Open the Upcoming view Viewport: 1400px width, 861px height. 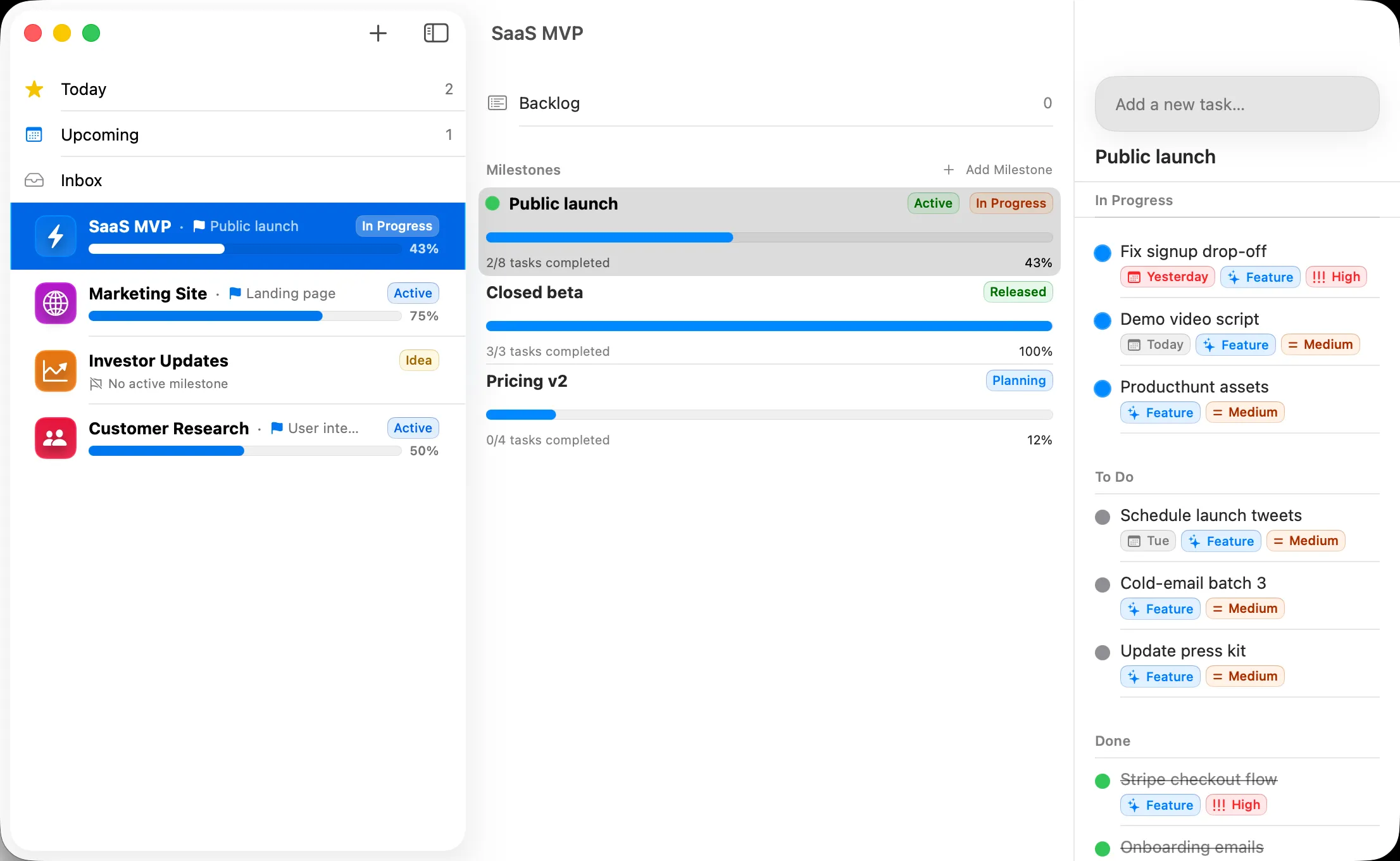[x=238, y=135]
